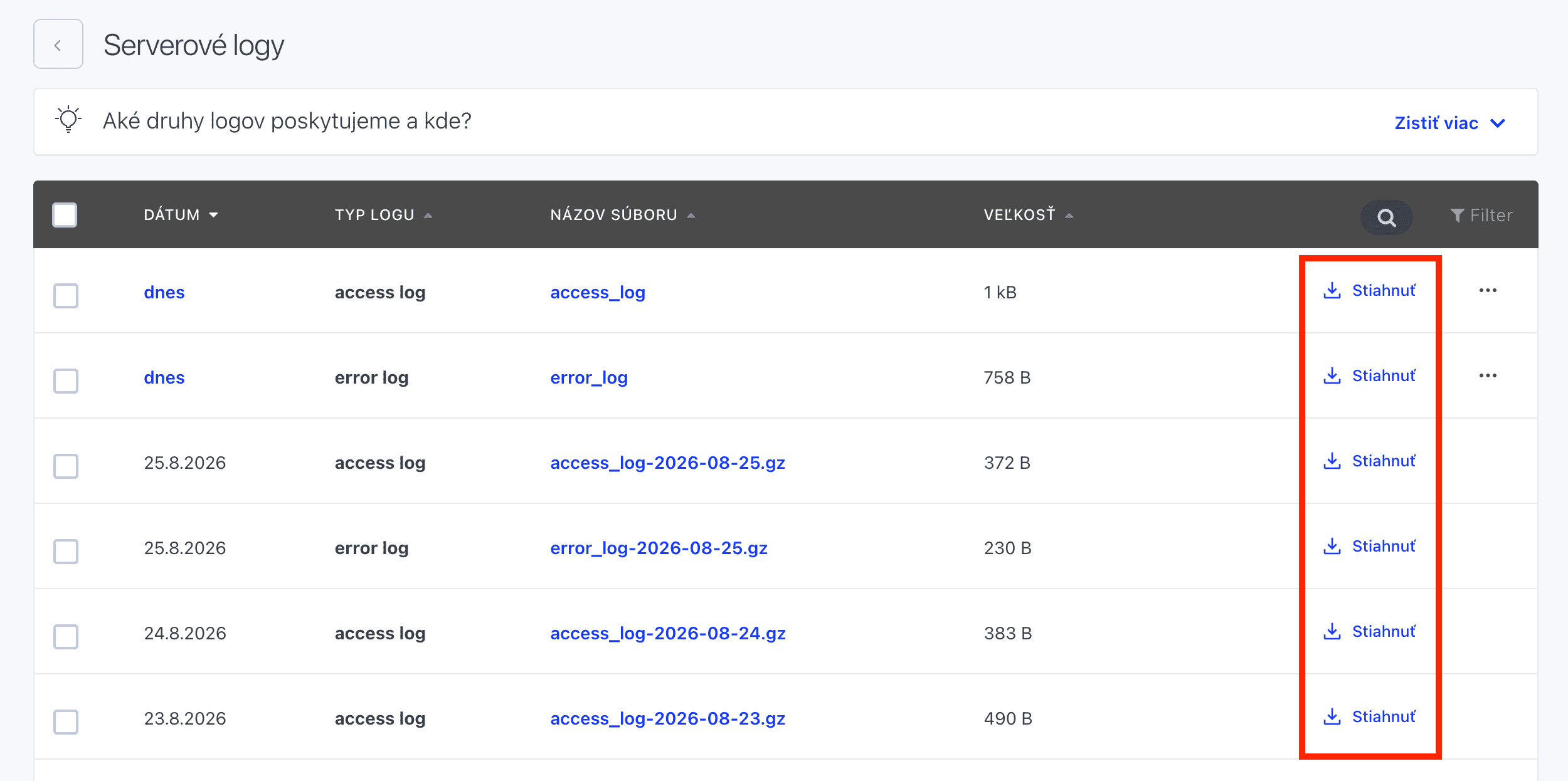Click the '490 B' size value
Screen dimensions: 1568x781
click(1008, 719)
